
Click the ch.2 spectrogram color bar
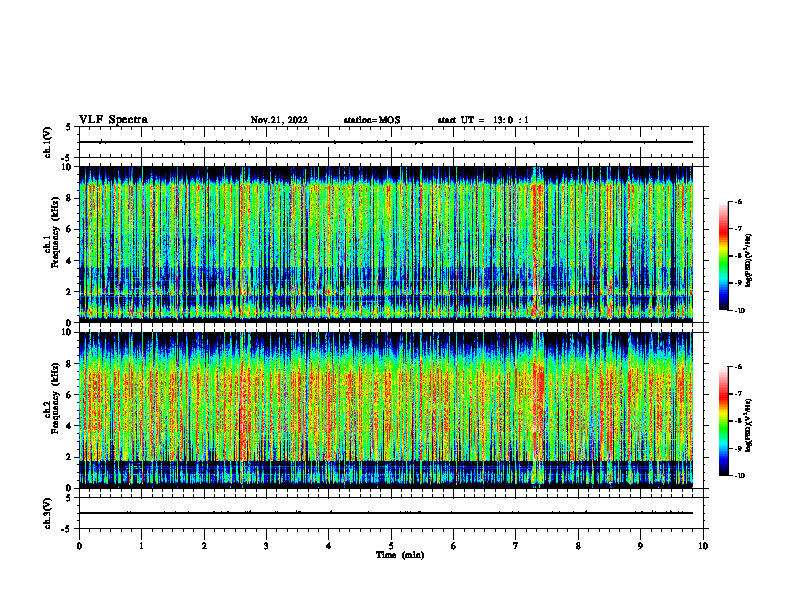(723, 421)
